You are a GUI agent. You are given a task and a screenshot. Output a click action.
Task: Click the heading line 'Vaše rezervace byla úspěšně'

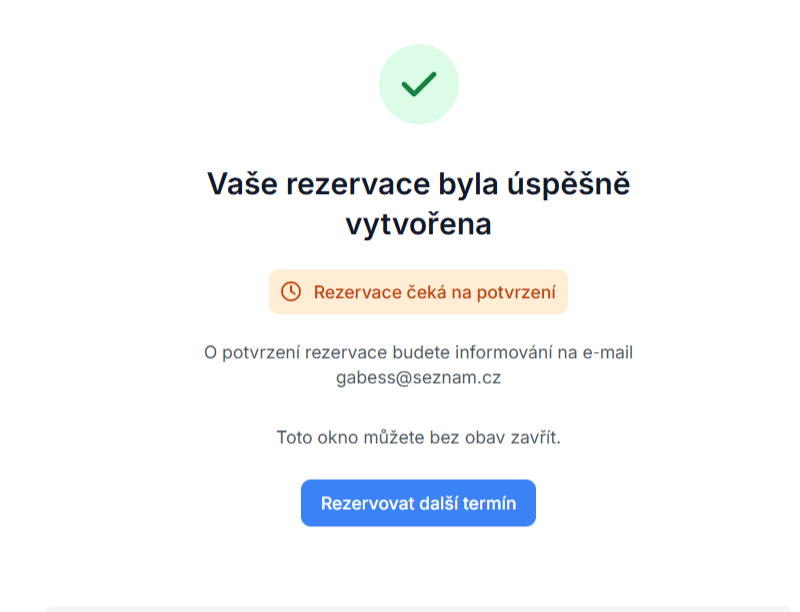pyautogui.click(x=418, y=185)
